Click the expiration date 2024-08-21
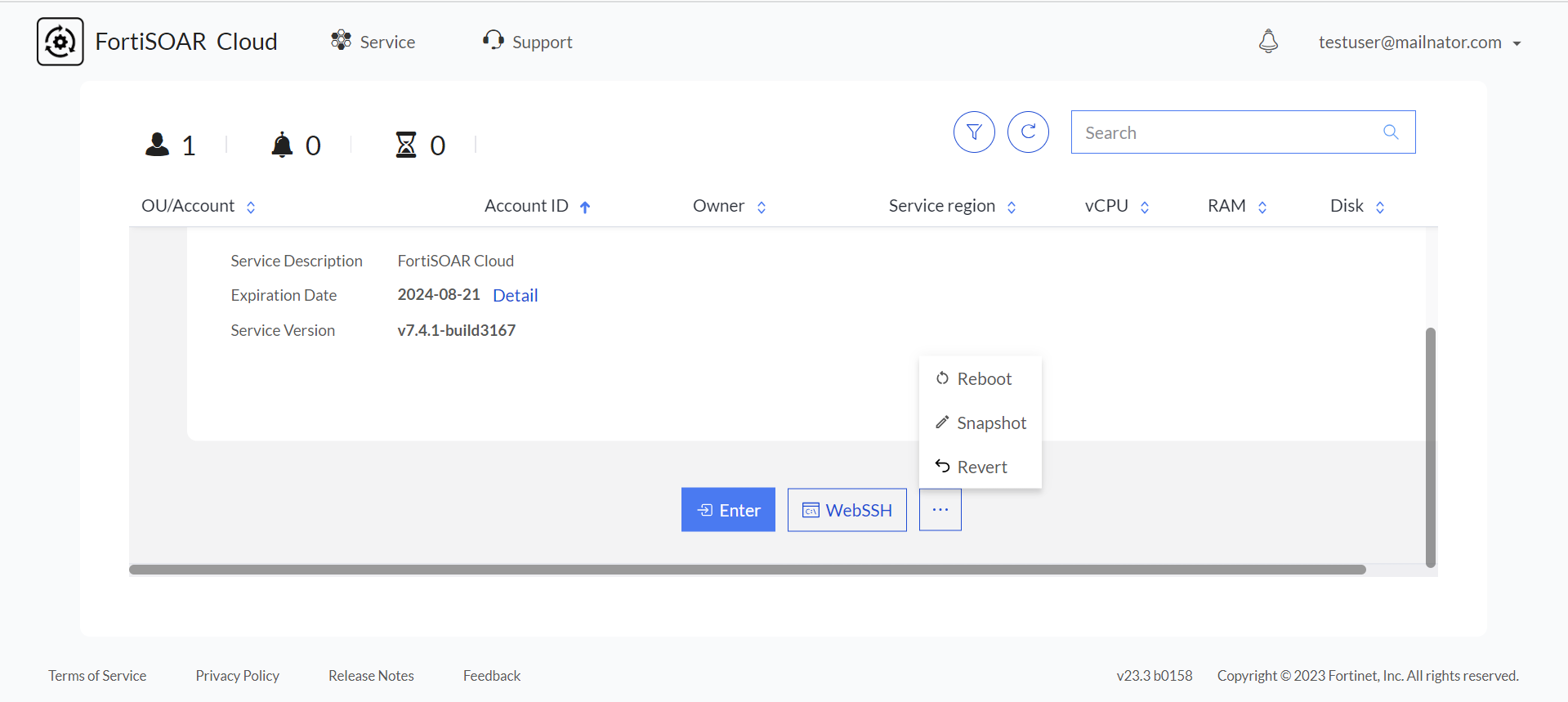 pos(439,294)
